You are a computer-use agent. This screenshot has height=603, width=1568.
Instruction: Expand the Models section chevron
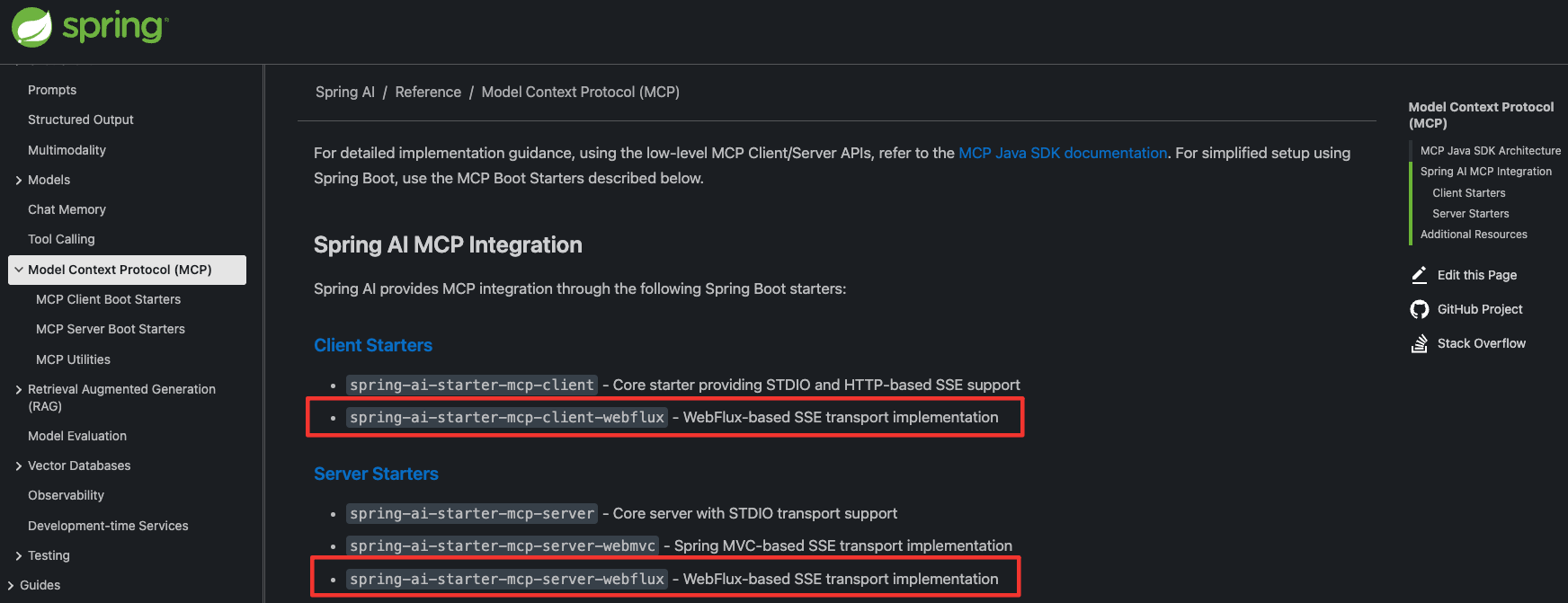pyautogui.click(x=19, y=180)
